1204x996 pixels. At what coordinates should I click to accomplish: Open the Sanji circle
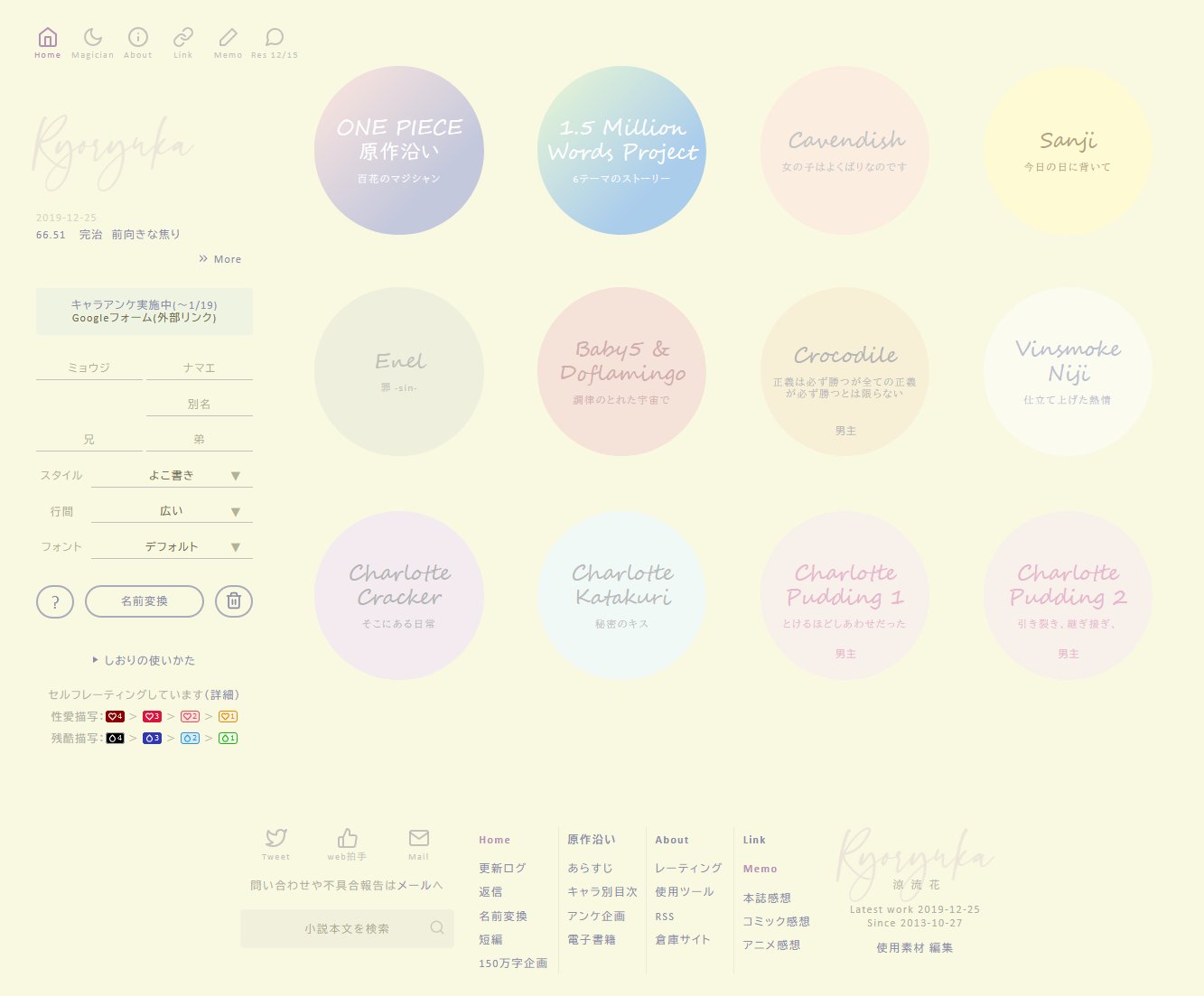(1069, 151)
